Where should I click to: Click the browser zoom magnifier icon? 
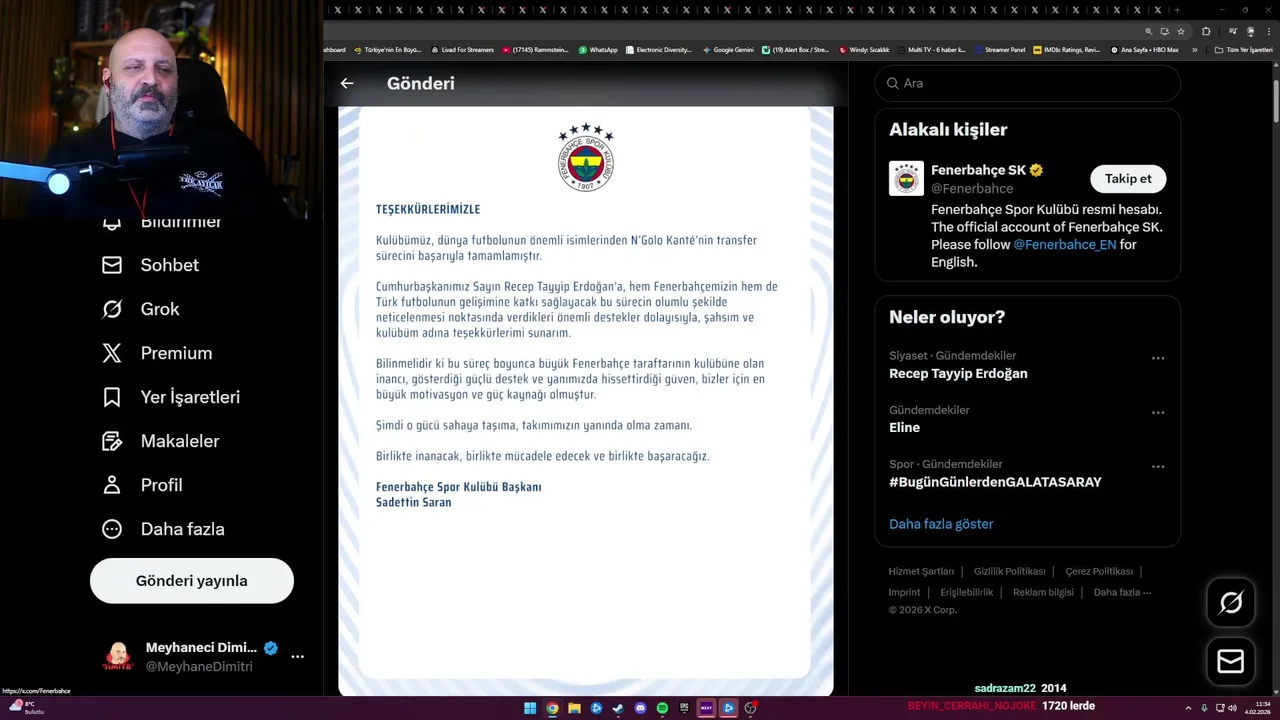click(1149, 31)
